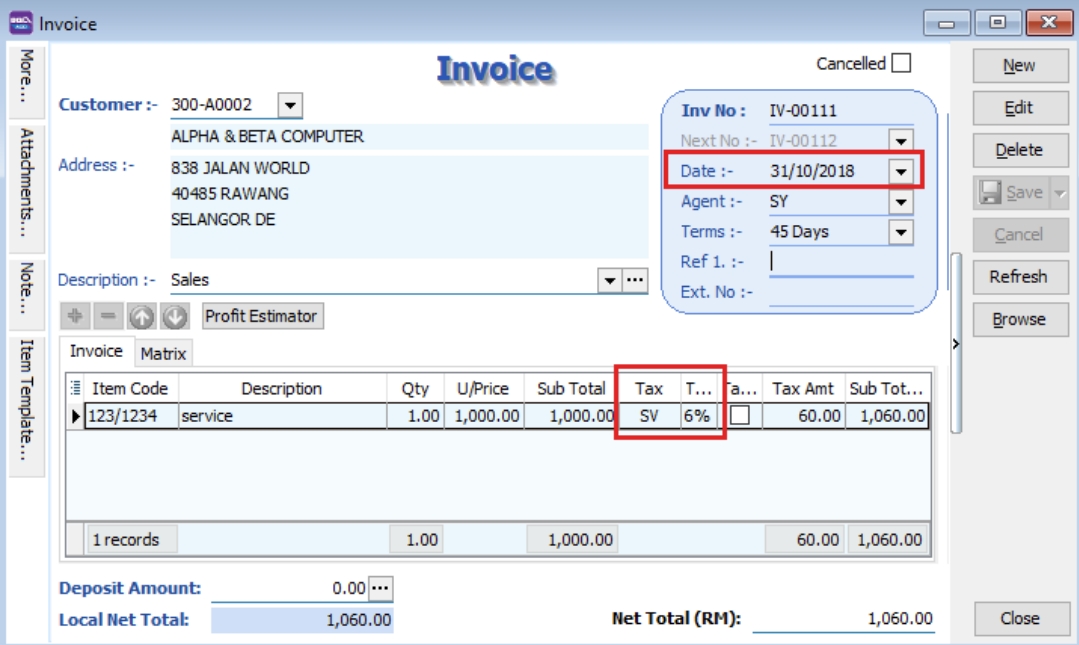This screenshot has width=1079, height=645.
Task: Open the Agent dropdown list
Action: (x=901, y=202)
